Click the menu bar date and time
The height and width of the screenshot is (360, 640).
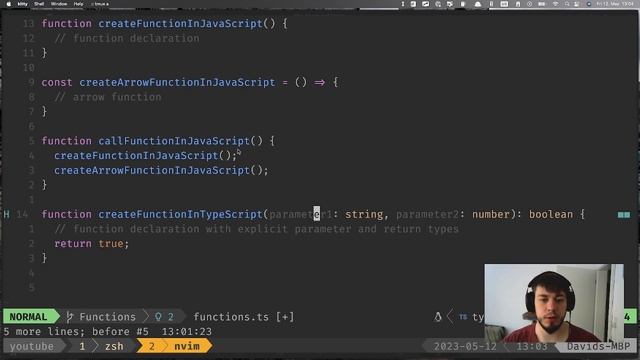(615, 4)
